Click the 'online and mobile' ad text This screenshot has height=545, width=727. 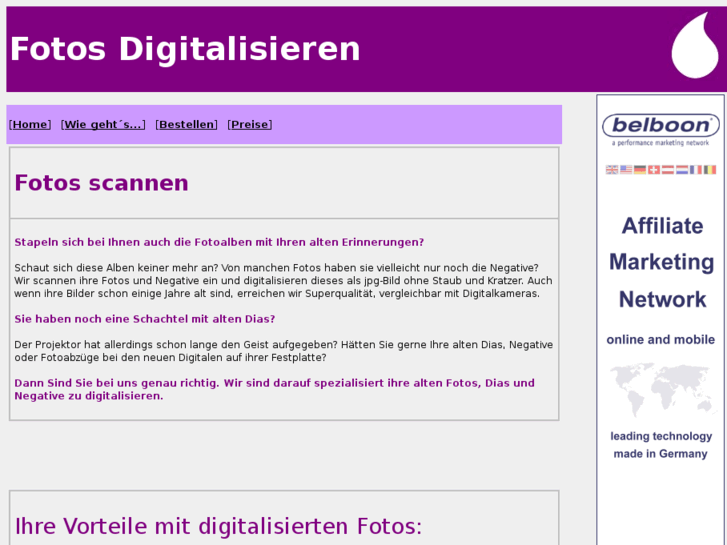(661, 340)
